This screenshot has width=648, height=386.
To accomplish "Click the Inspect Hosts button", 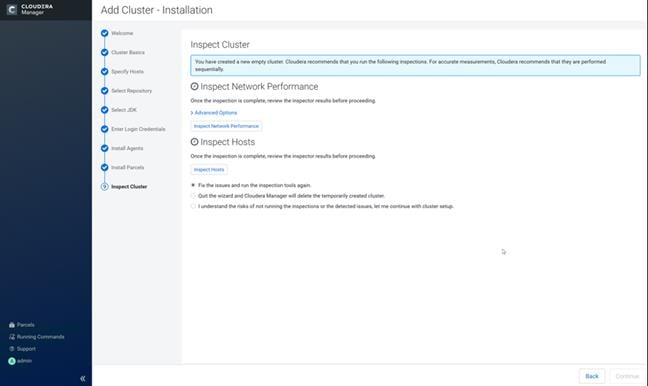I will [x=209, y=169].
